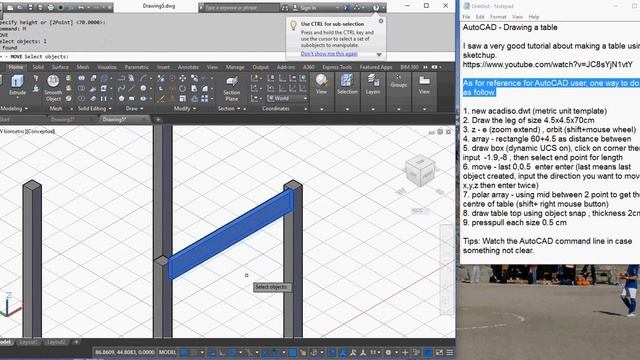Click the selected blue beam in viewport
Image resolution: width=640 pixels, height=360 pixels.
231,234
